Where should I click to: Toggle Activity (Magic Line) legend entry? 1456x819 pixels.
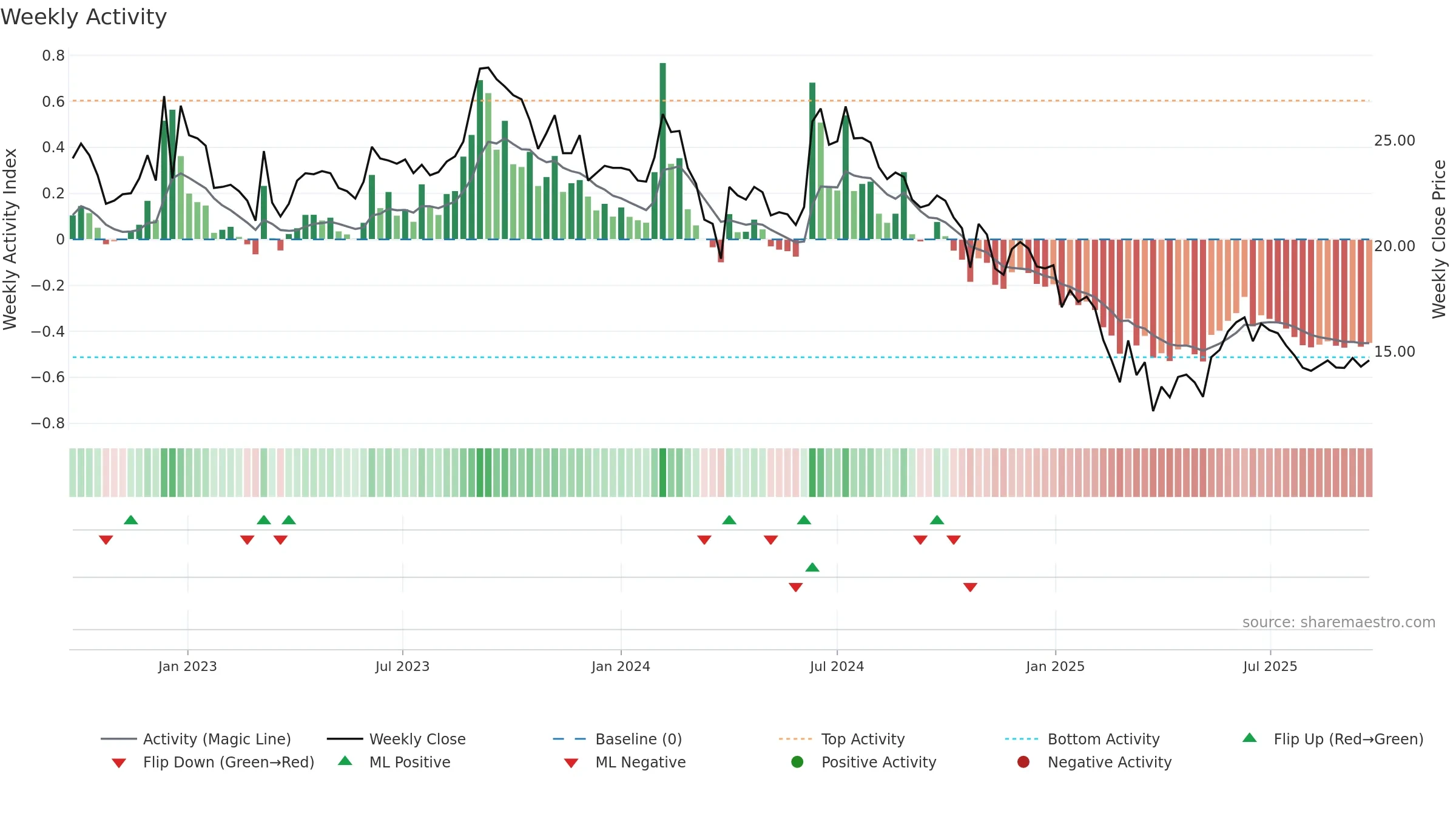(x=196, y=739)
